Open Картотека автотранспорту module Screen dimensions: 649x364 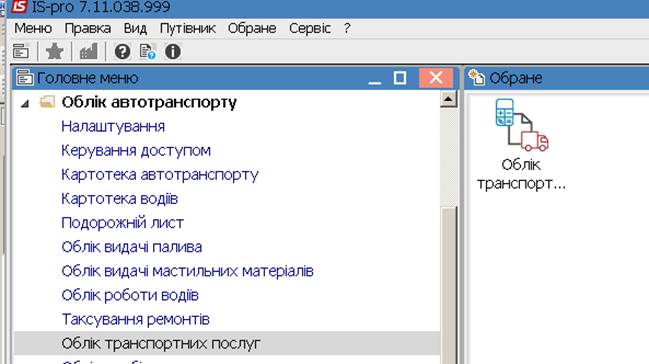tap(160, 175)
